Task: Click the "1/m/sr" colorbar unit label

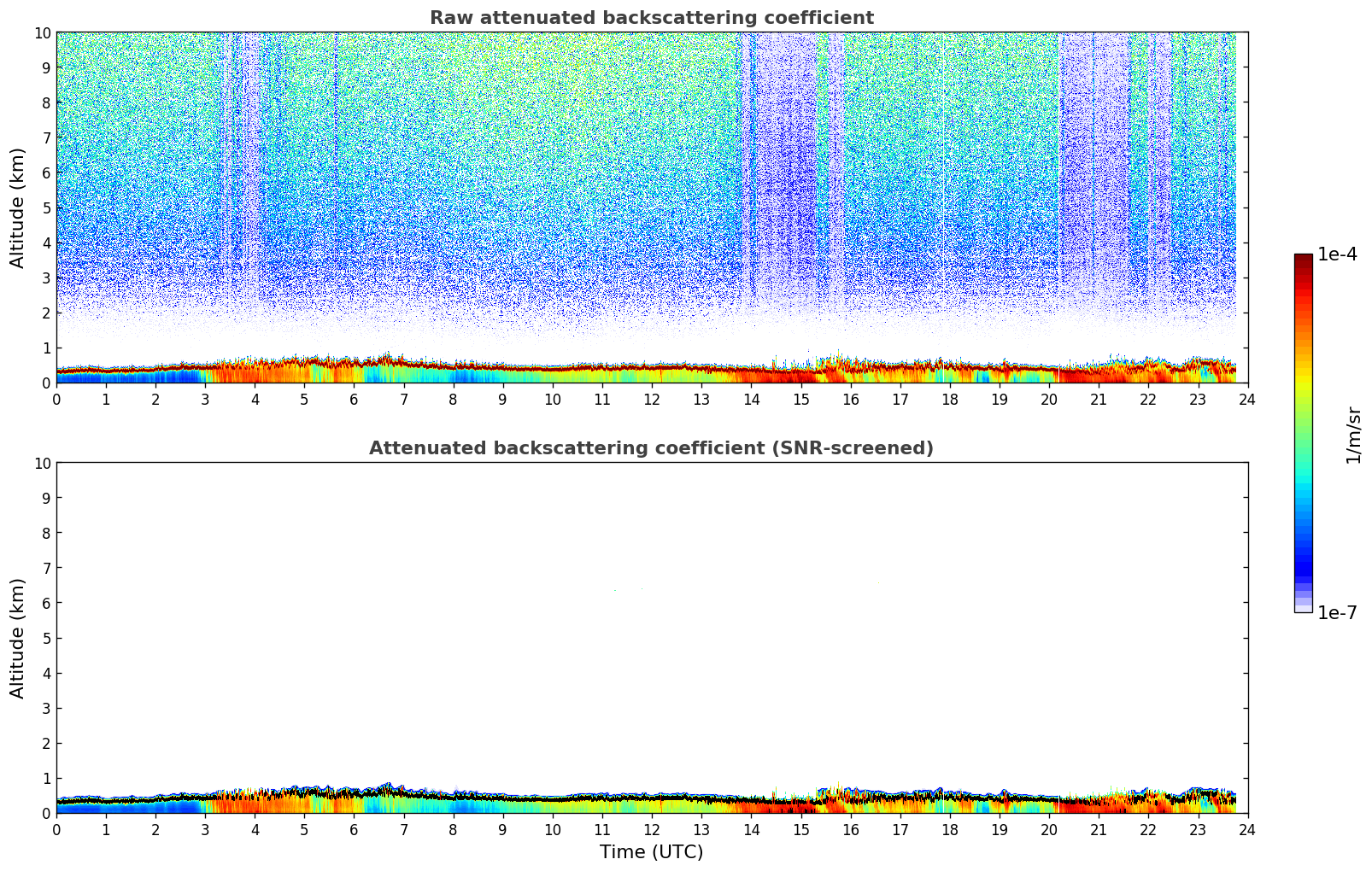Action: point(1352,434)
